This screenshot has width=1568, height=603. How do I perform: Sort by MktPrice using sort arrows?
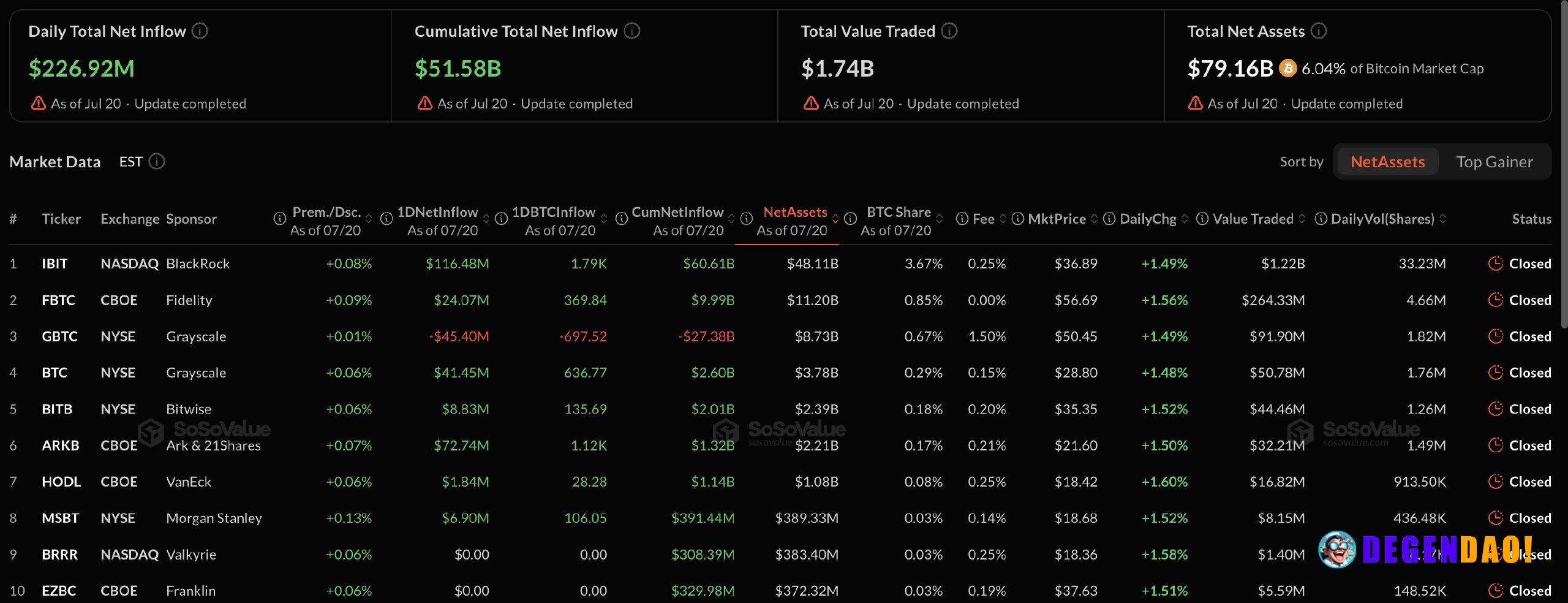pyautogui.click(x=1094, y=219)
